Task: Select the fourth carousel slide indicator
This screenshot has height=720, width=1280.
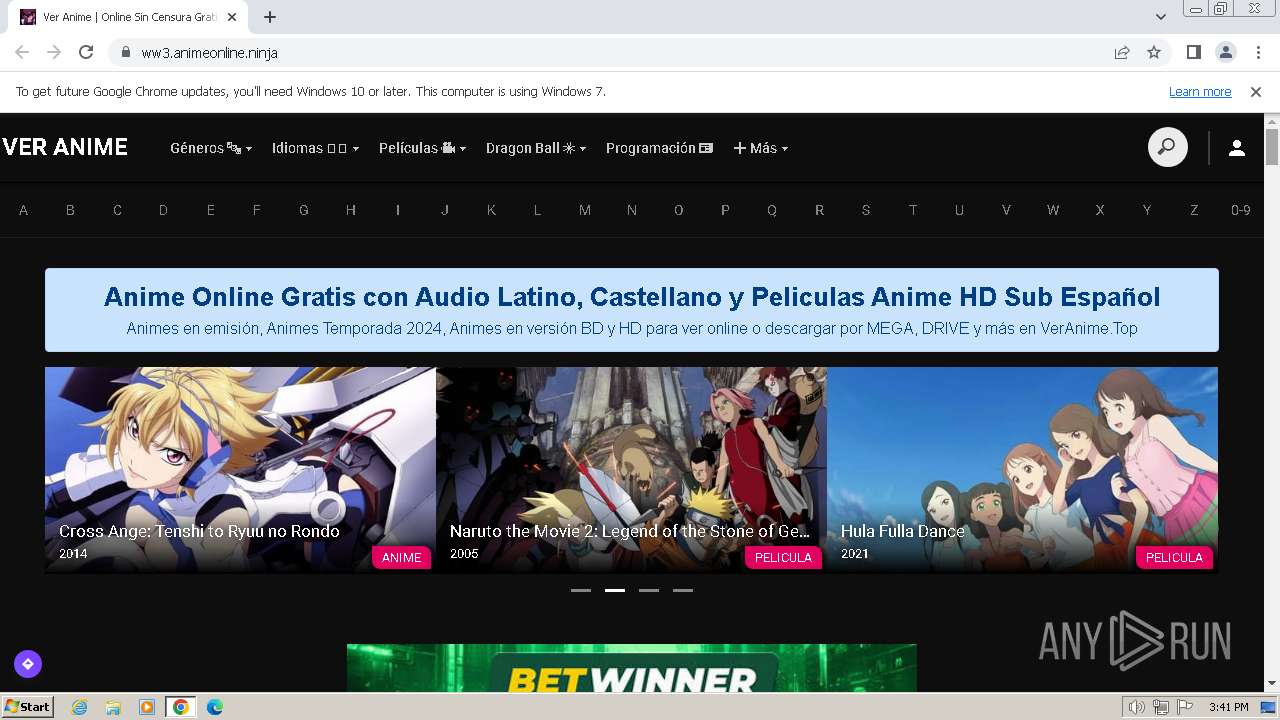Action: click(683, 590)
